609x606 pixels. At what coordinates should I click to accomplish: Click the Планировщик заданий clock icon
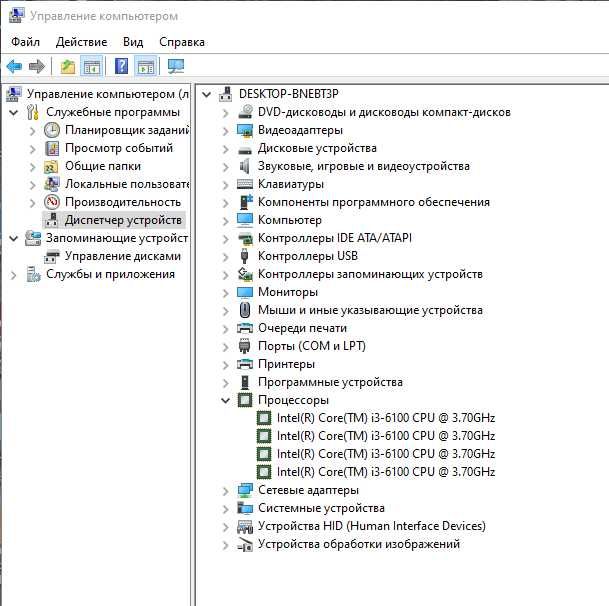click(52, 130)
